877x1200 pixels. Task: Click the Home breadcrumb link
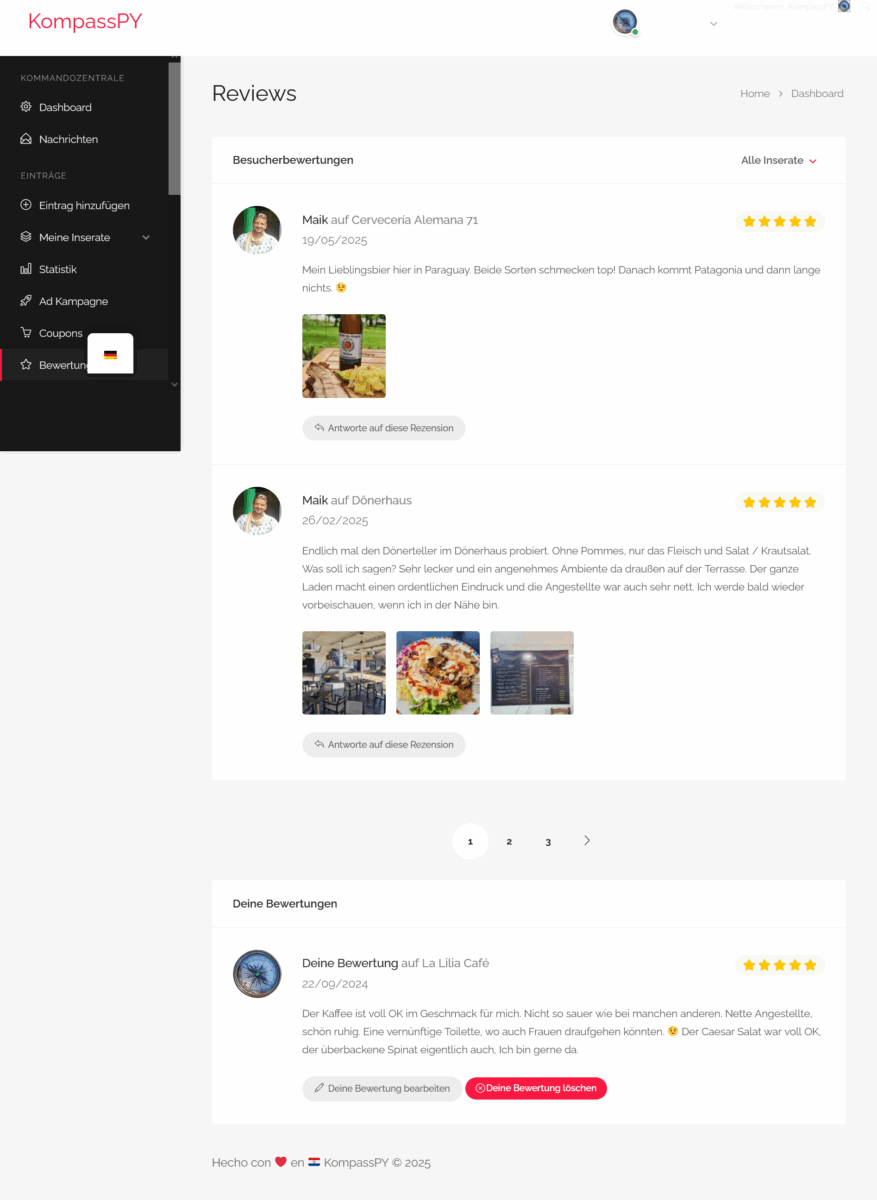tap(755, 94)
